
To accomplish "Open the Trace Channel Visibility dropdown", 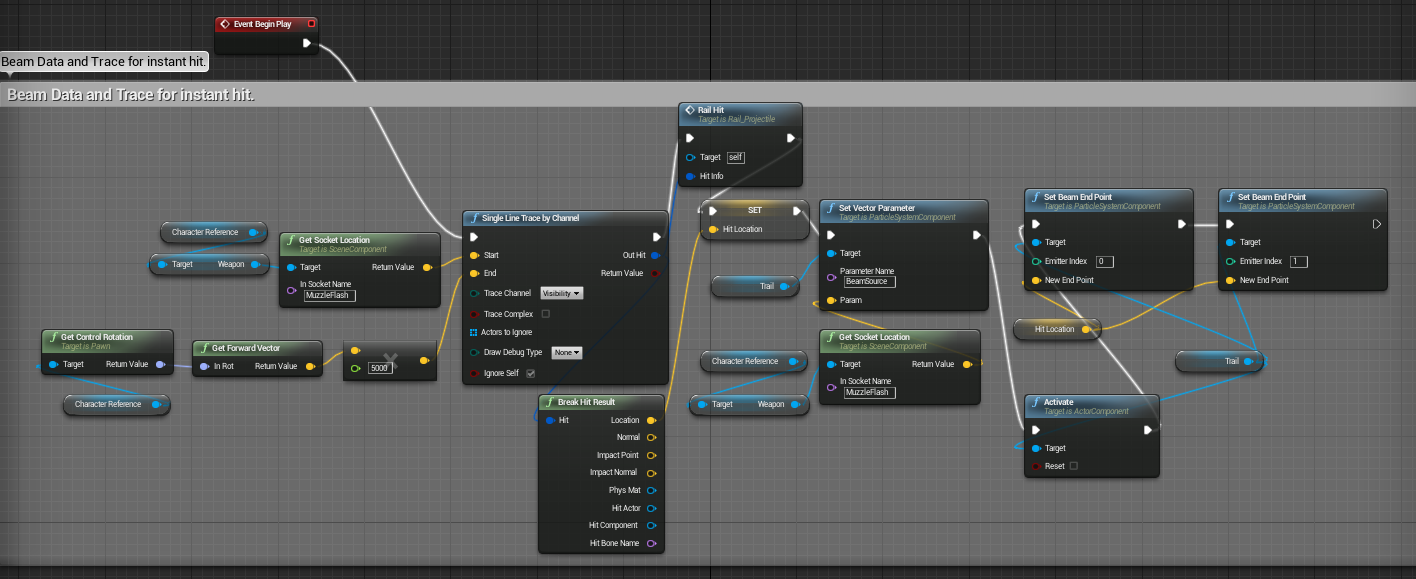I will click(560, 292).
